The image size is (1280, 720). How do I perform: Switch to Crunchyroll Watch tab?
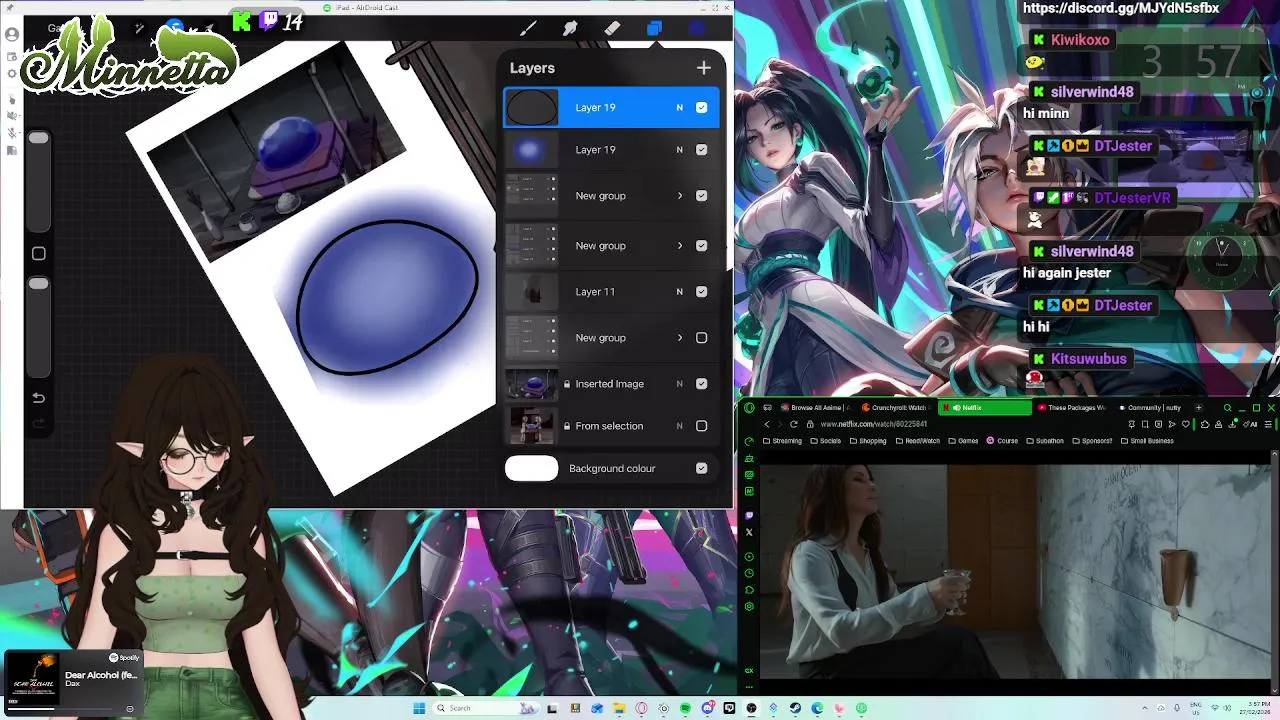(895, 408)
